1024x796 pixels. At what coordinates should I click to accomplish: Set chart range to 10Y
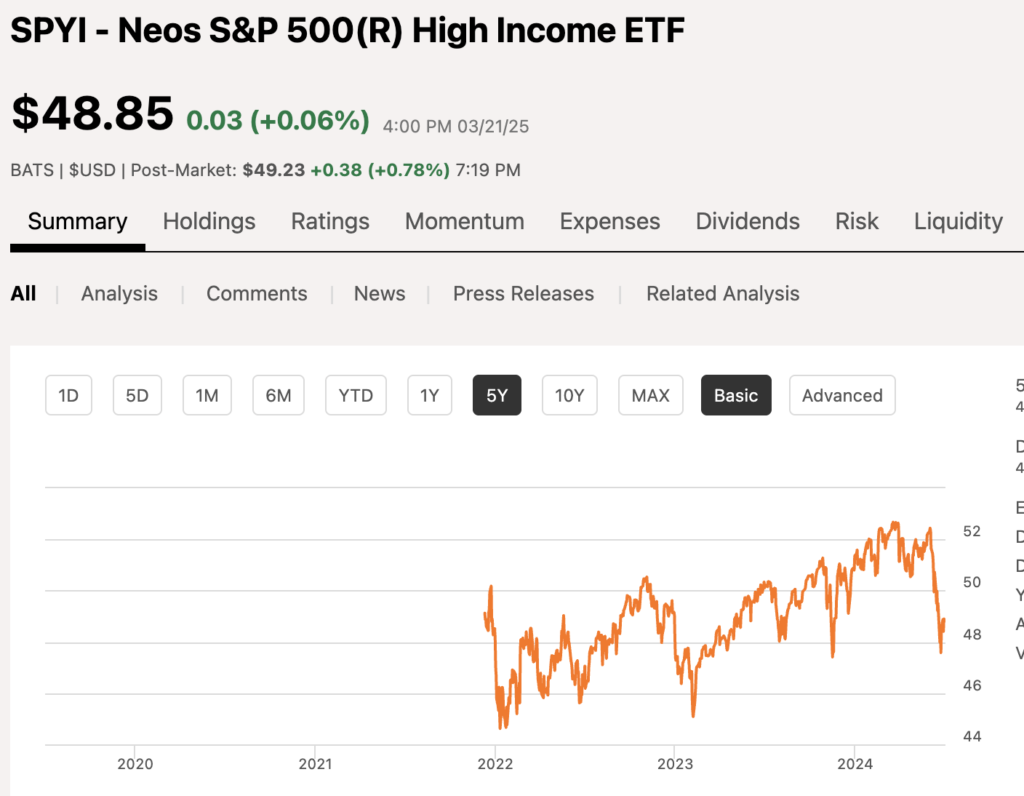(569, 395)
